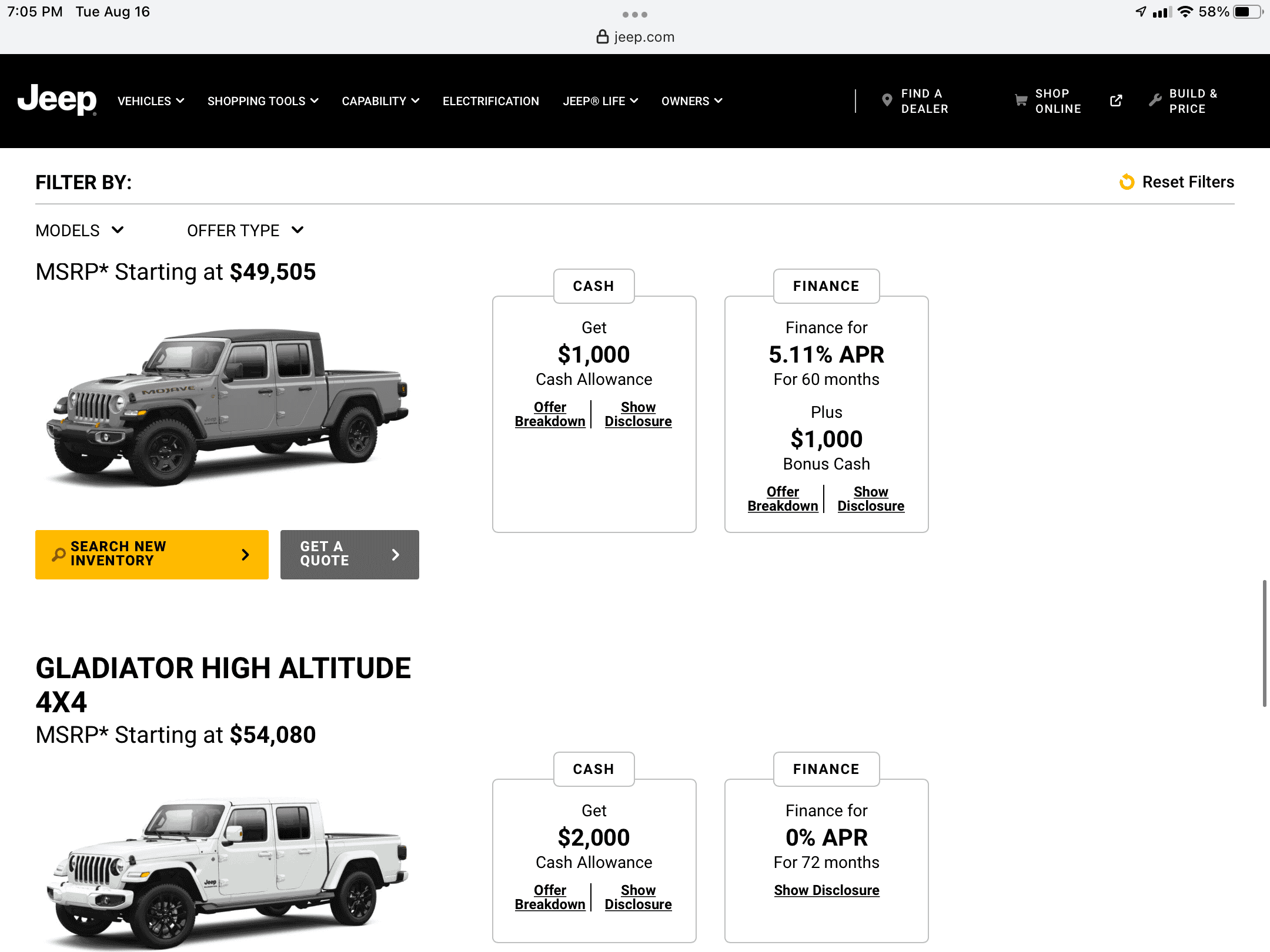Click the $49,505 MSRP price text
Screen dimensions: 1270x952
coord(273,272)
